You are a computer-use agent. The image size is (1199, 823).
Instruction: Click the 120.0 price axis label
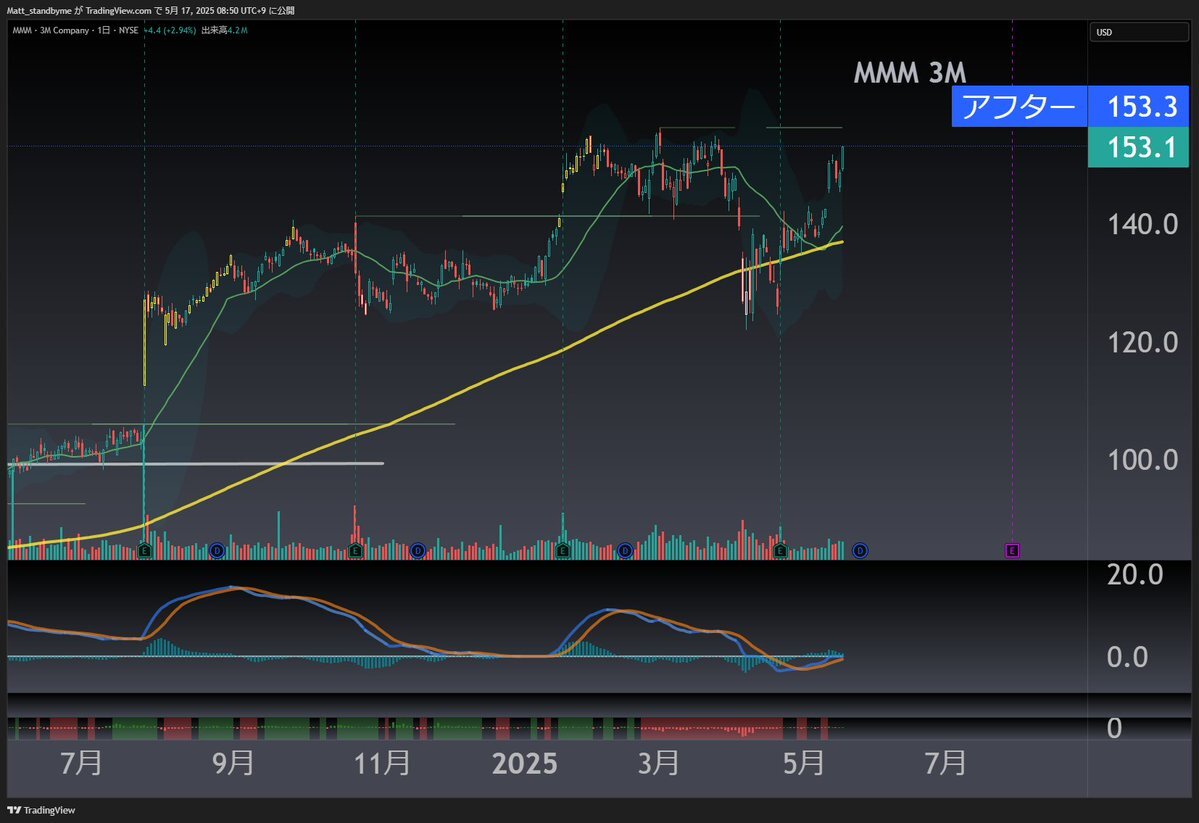click(x=1142, y=343)
